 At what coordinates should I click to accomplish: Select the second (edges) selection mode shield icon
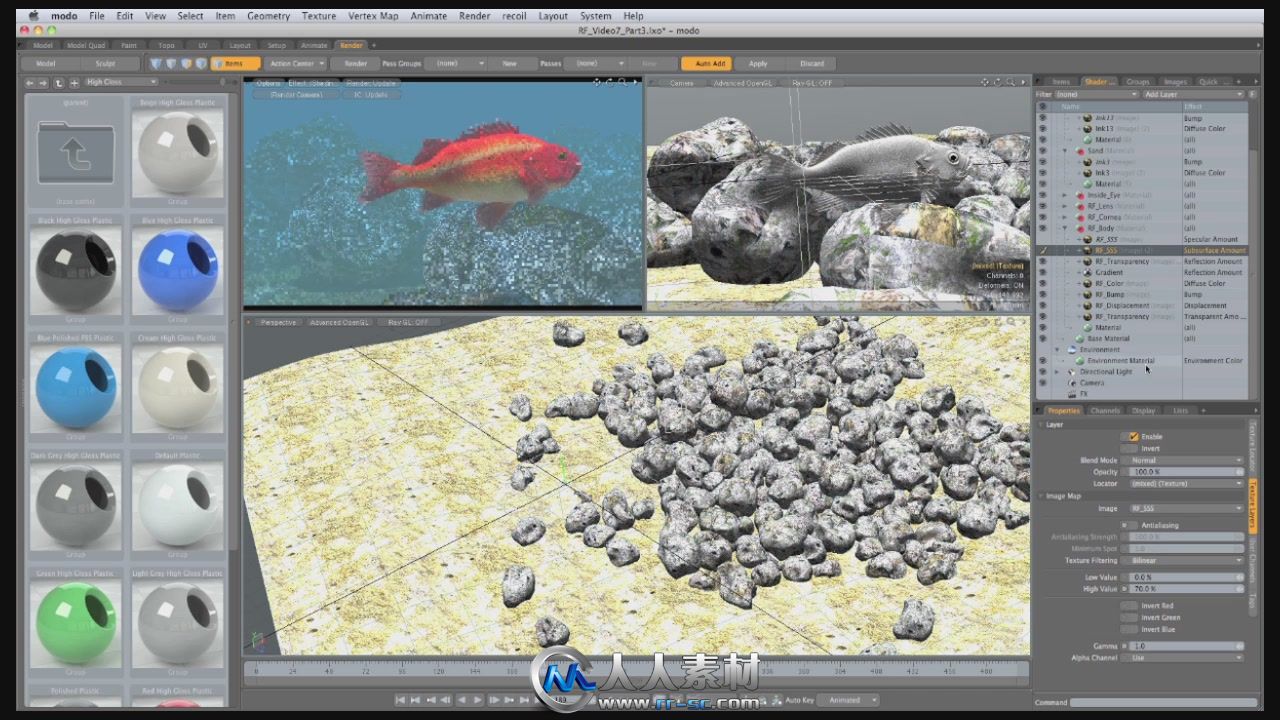point(171,63)
